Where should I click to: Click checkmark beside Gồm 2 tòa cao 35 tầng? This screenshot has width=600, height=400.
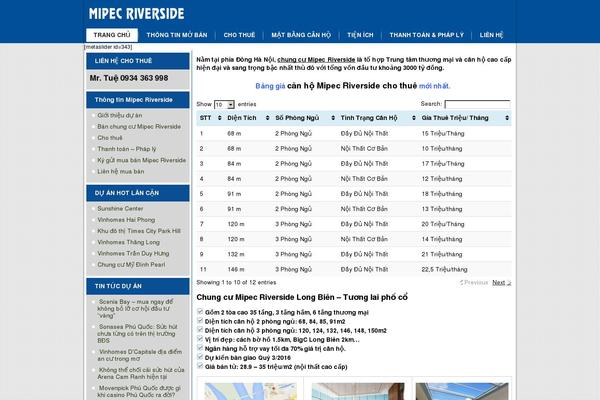(x=200, y=312)
